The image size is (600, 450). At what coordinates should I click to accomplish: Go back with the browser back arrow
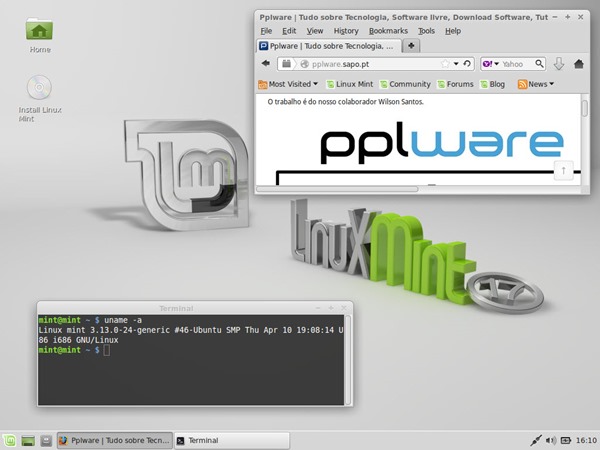[266, 64]
